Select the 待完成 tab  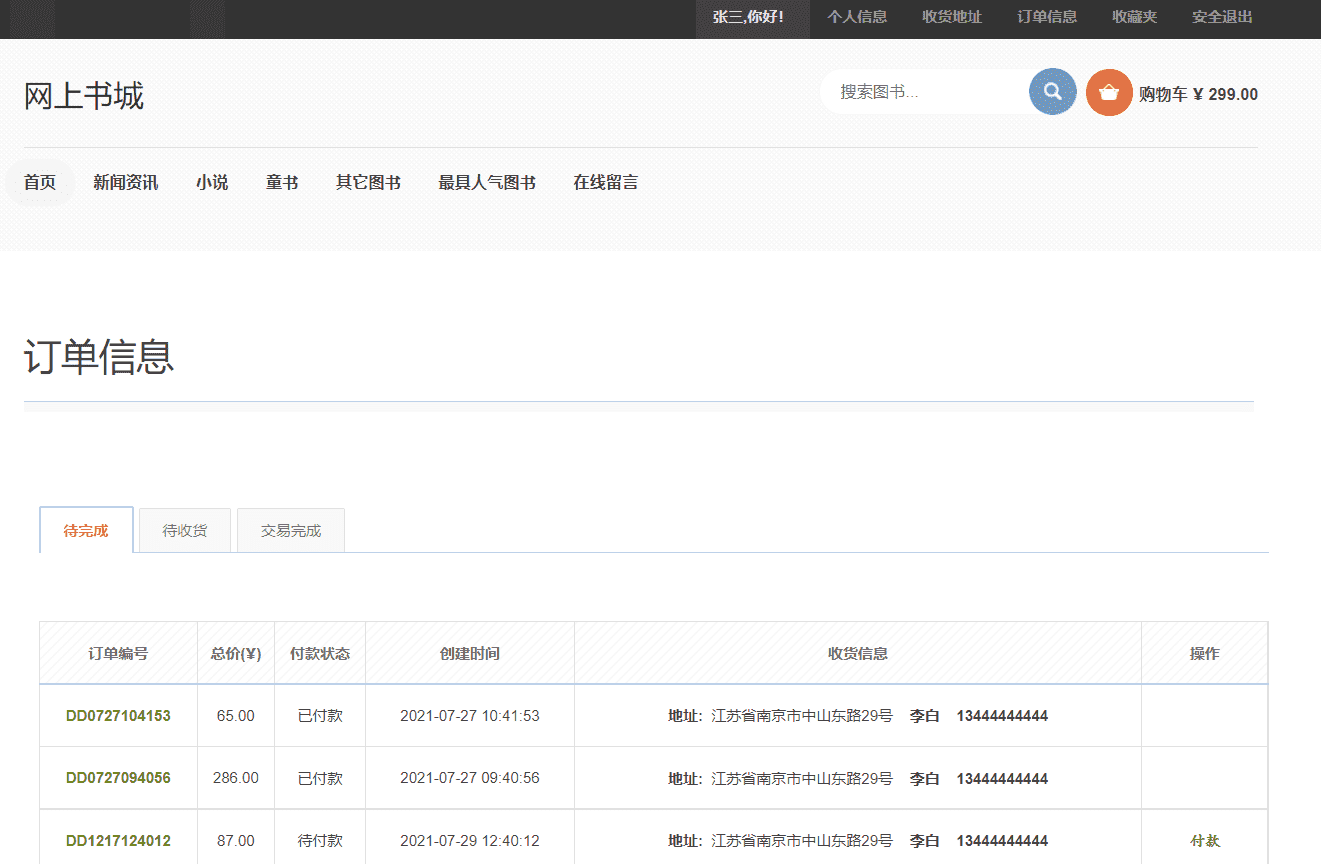[x=86, y=530]
